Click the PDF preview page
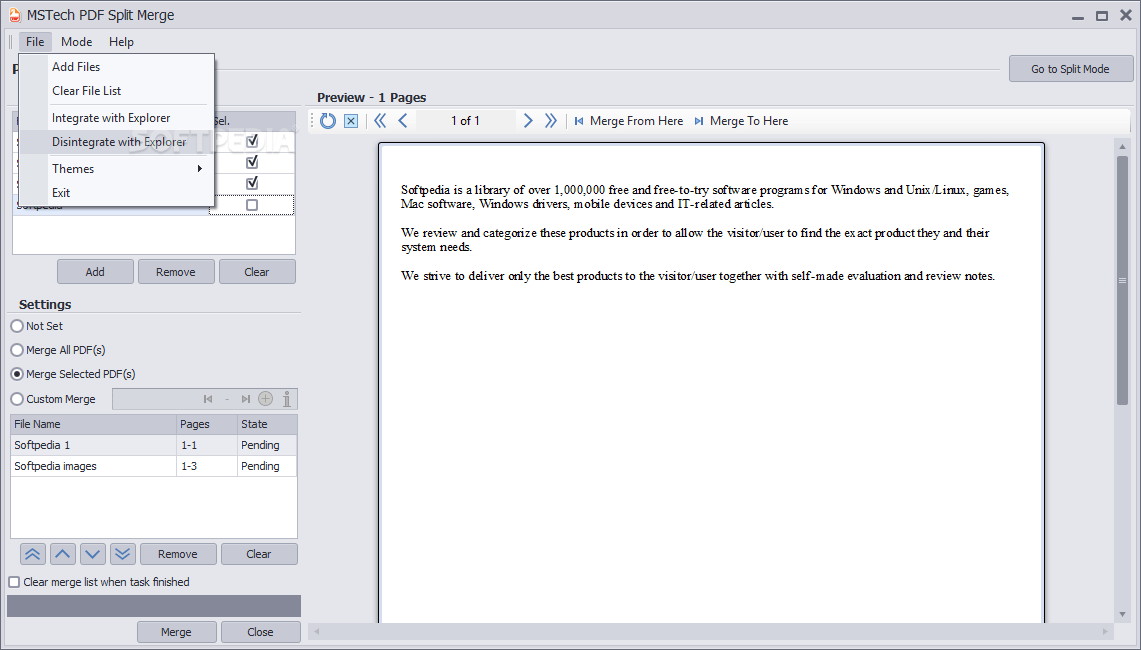Image resolution: width=1141 pixels, height=650 pixels. (x=711, y=383)
